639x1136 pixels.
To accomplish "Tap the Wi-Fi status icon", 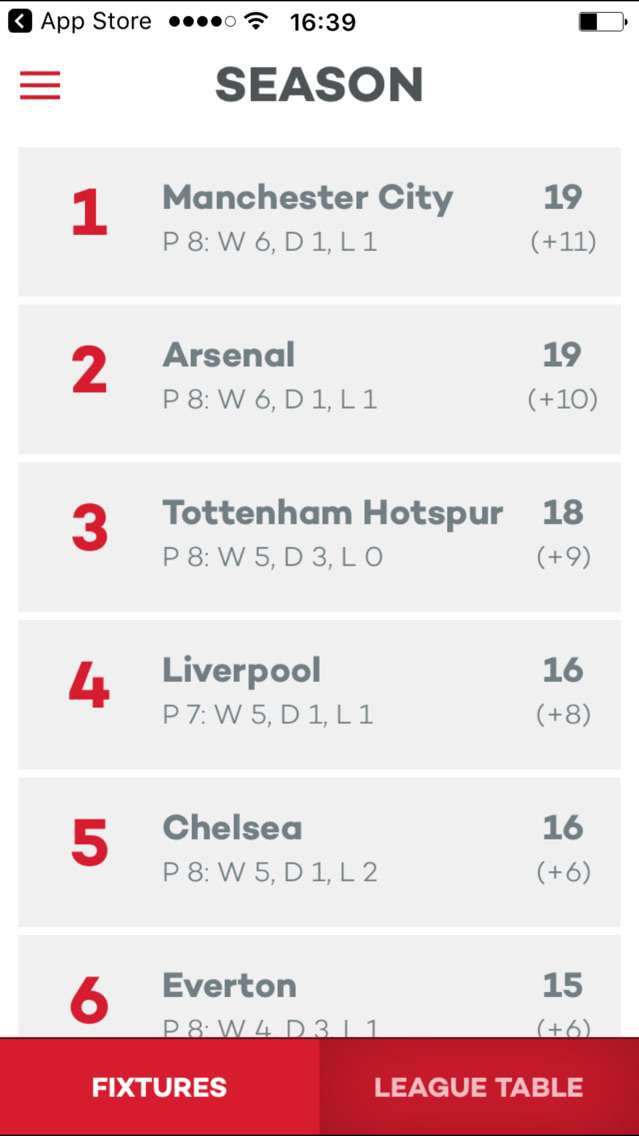I will coord(256,22).
